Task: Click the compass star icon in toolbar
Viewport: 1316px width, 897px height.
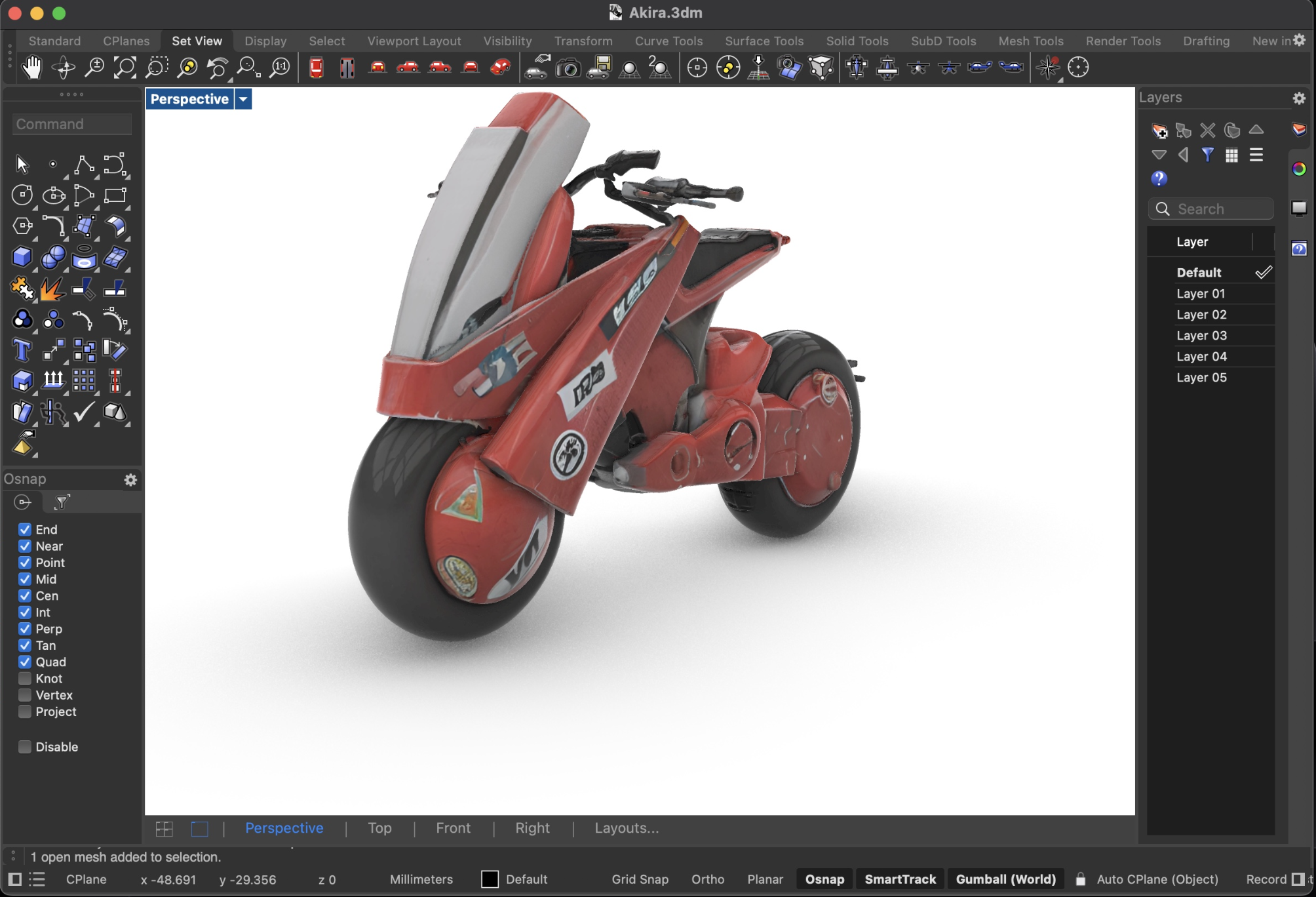Action: point(1048,67)
